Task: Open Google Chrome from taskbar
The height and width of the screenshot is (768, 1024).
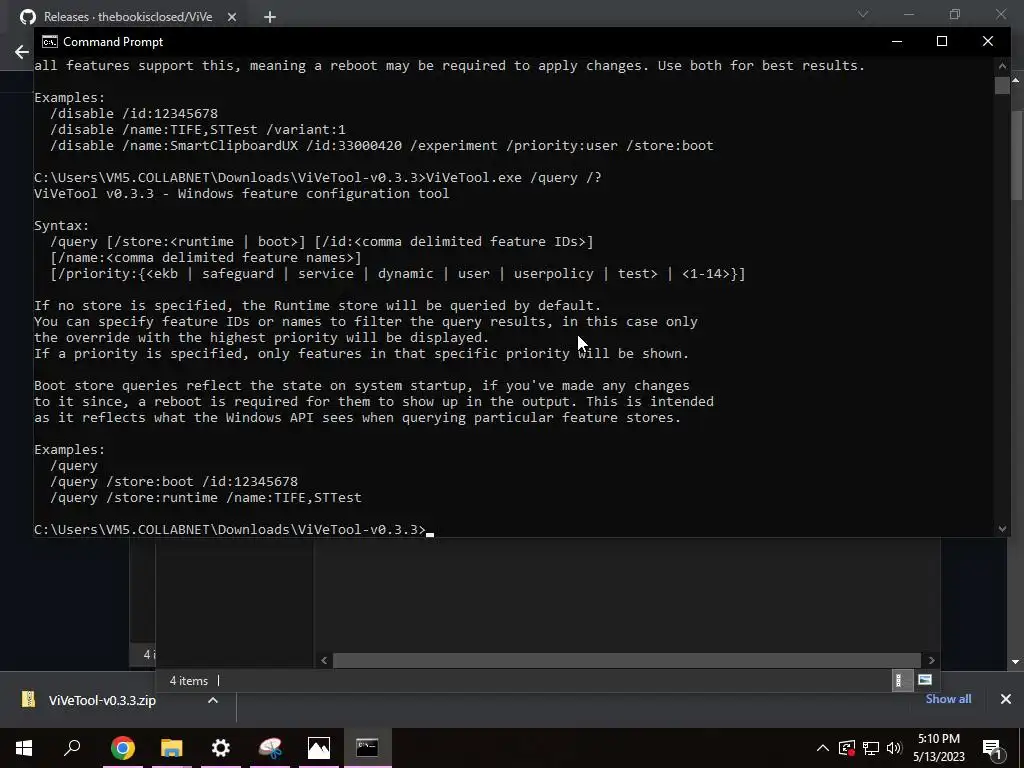Action: pos(123,748)
